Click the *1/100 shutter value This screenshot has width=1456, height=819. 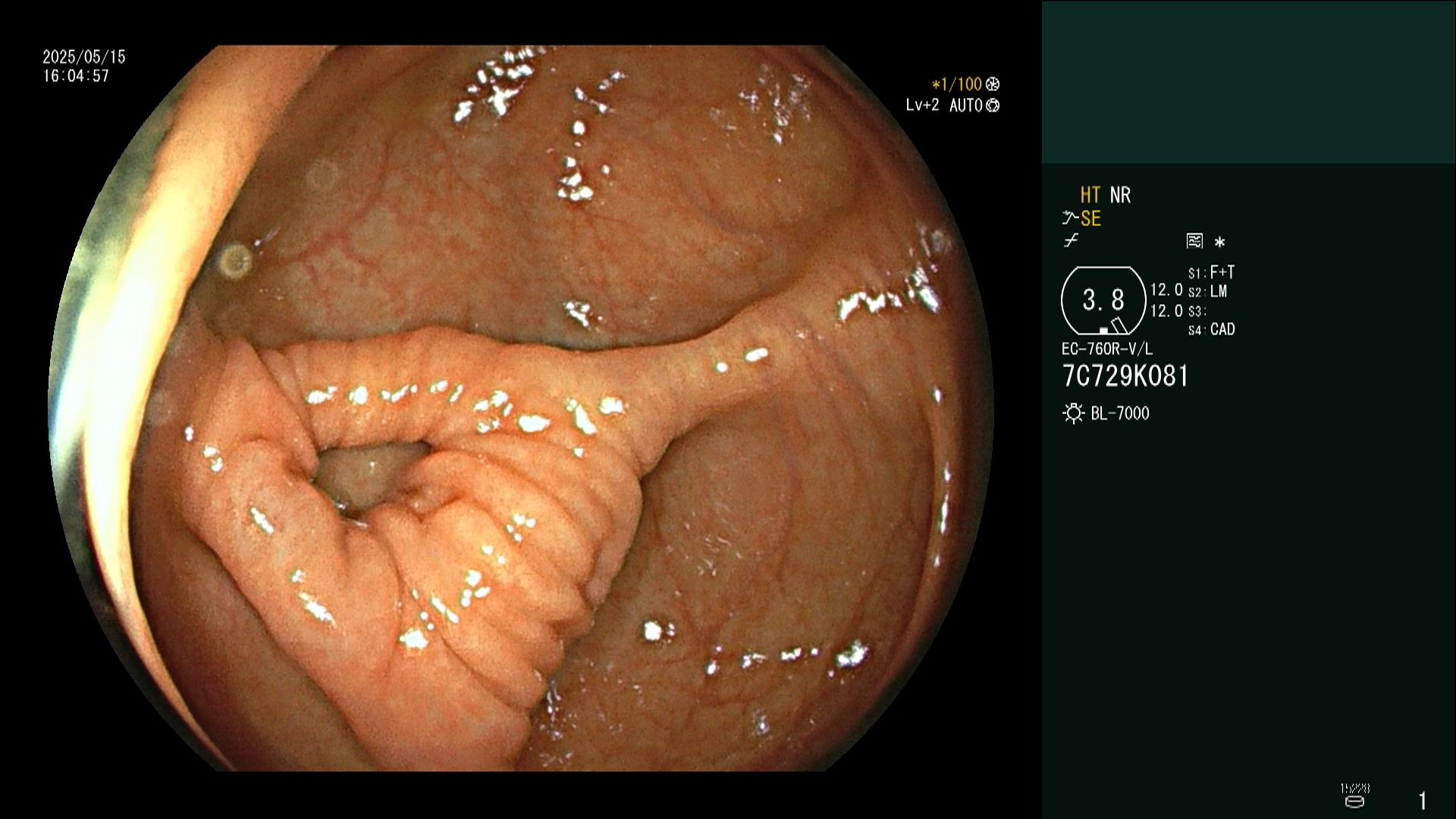pos(956,84)
